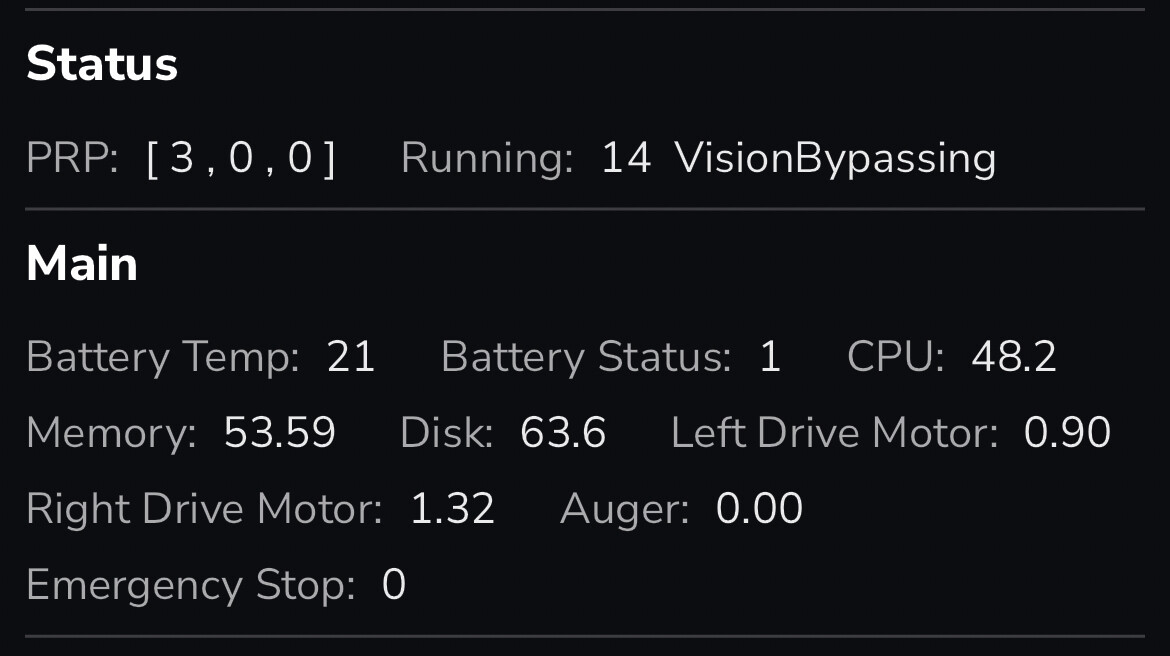The image size is (1170, 656).
Task: Click the Disk usage value 63.6
Action: tap(563, 433)
